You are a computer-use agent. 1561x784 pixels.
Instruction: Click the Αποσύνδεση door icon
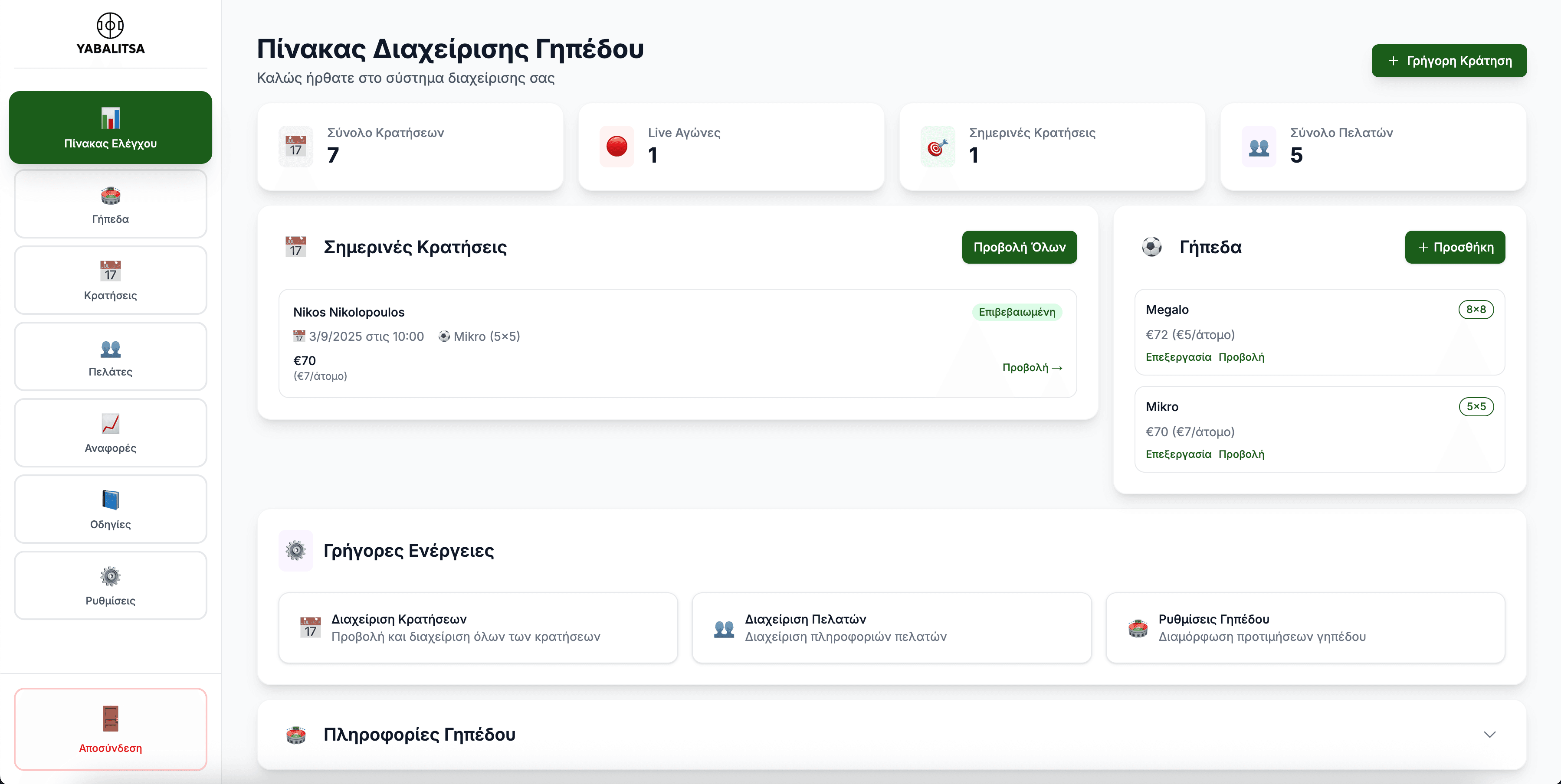pos(110,719)
